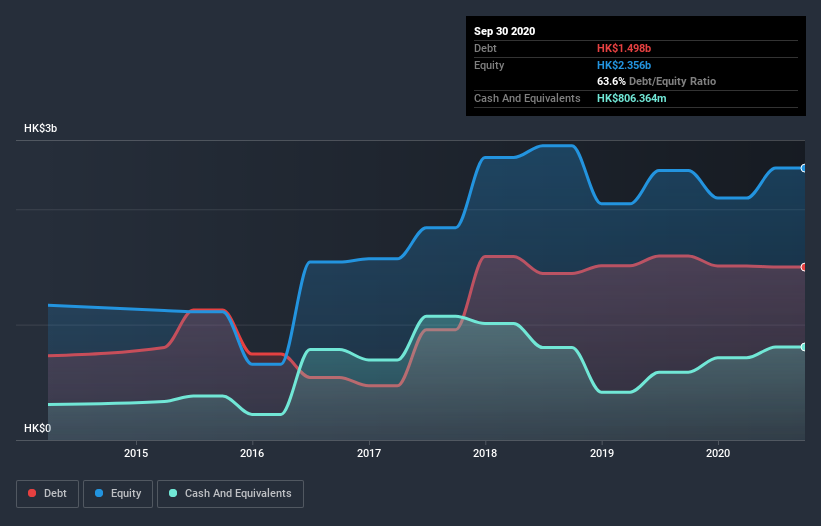The image size is (821, 526).
Task: Click the HK$806.364m cash value
Action: point(631,98)
